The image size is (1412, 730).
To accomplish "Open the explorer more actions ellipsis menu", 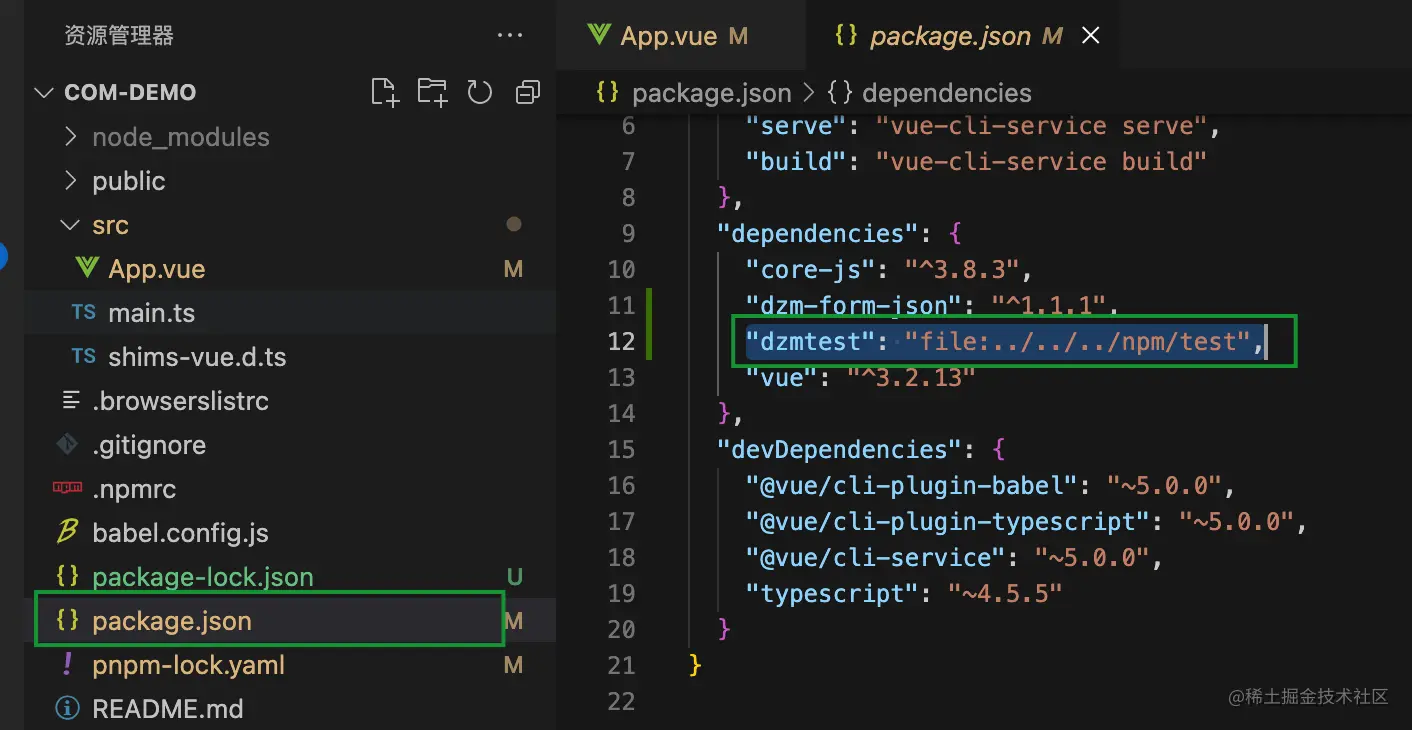I will 510,36.
